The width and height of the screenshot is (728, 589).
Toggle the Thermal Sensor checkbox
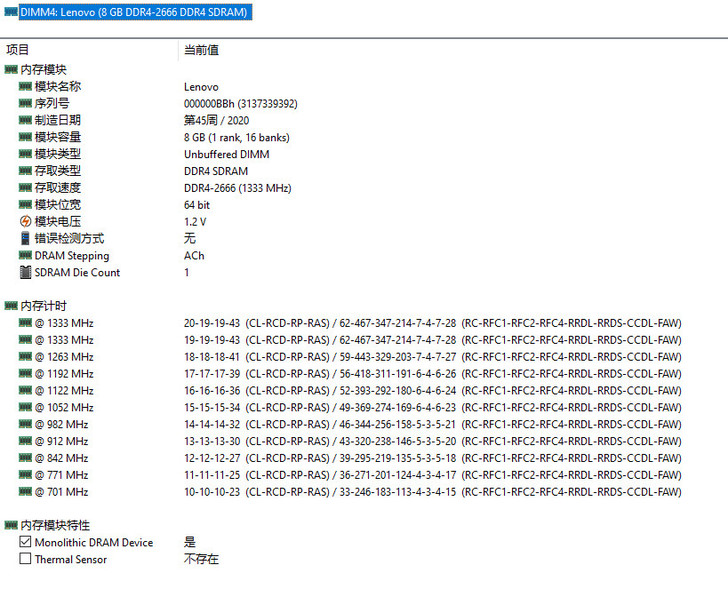point(26,558)
